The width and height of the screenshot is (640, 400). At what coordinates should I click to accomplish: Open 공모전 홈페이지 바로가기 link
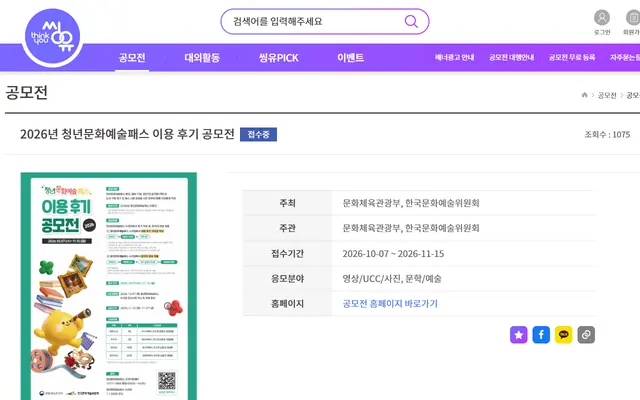pyautogui.click(x=390, y=304)
